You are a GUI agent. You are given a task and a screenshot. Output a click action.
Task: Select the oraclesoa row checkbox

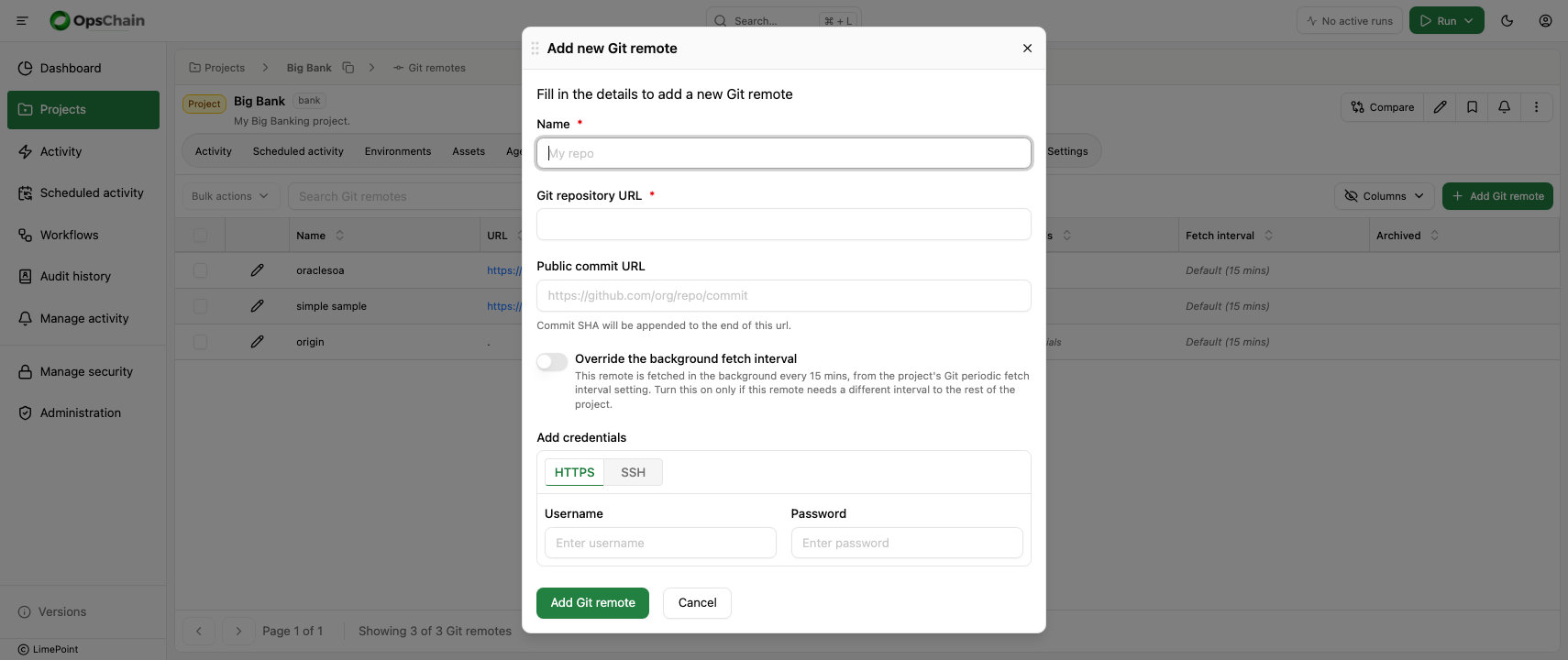click(x=200, y=270)
